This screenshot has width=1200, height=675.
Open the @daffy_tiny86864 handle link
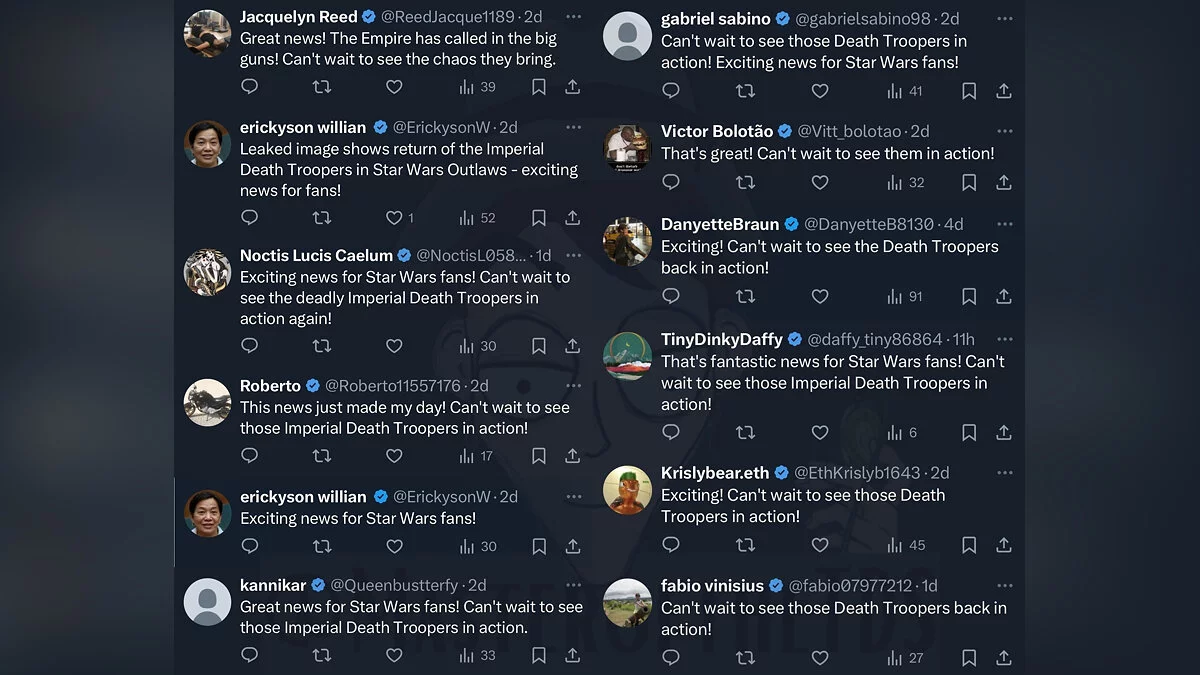(x=874, y=339)
